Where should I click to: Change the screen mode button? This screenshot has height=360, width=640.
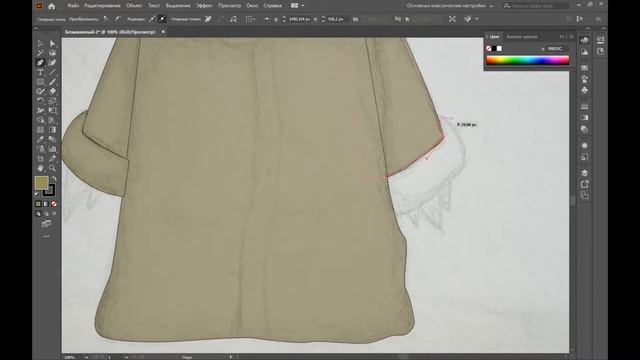tap(46, 224)
